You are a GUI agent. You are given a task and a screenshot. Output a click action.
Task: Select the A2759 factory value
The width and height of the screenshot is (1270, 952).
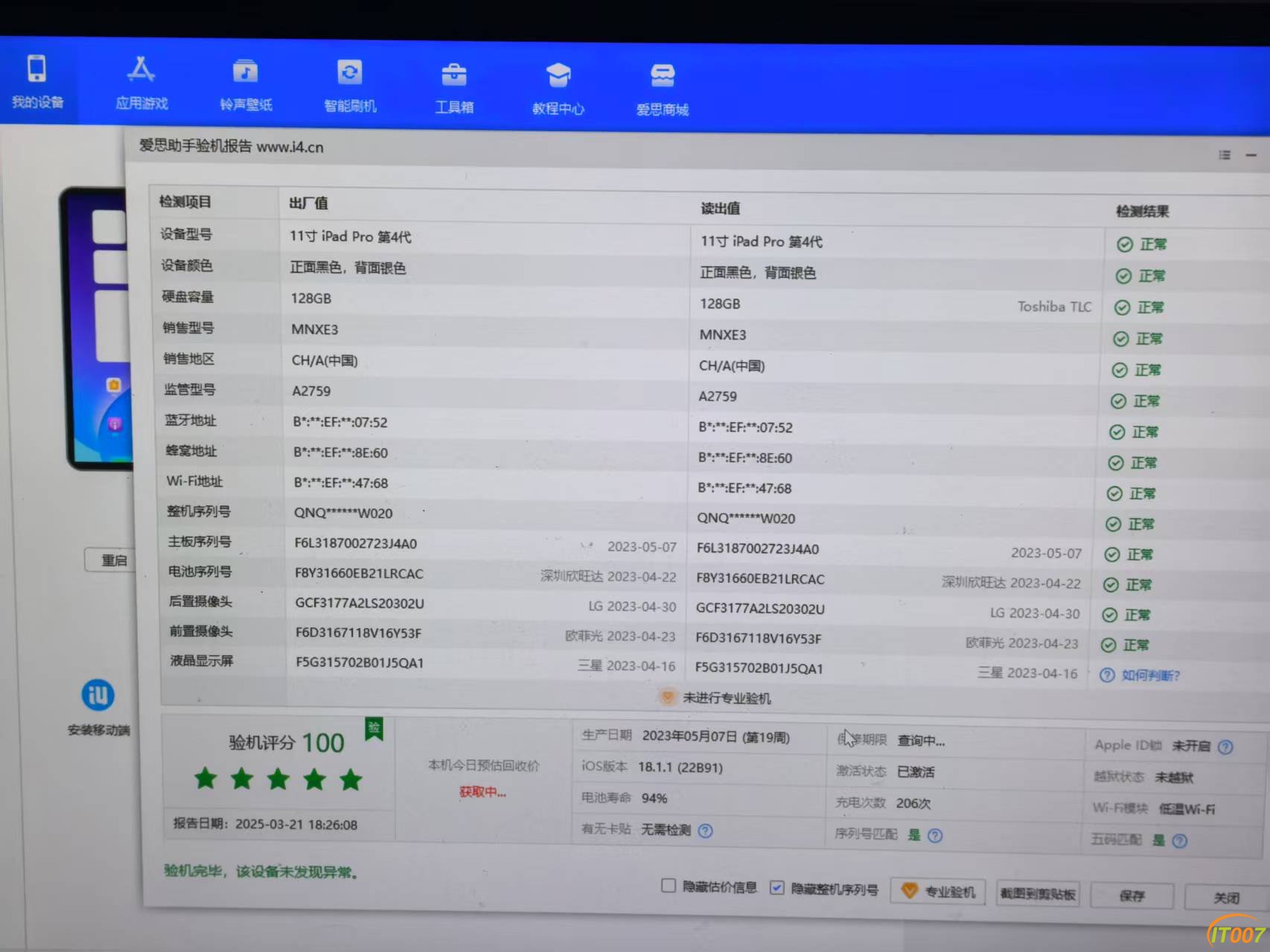pos(311,391)
